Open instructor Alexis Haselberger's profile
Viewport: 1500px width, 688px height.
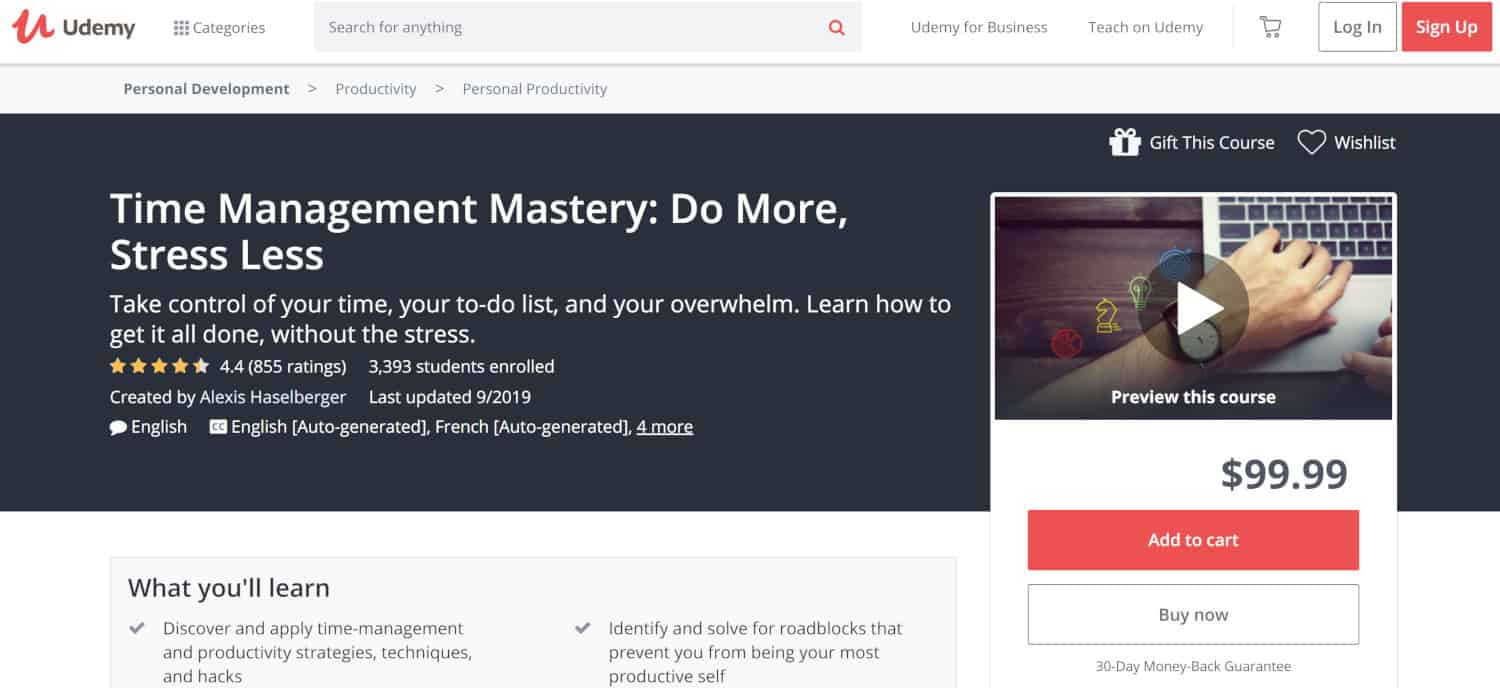click(273, 397)
